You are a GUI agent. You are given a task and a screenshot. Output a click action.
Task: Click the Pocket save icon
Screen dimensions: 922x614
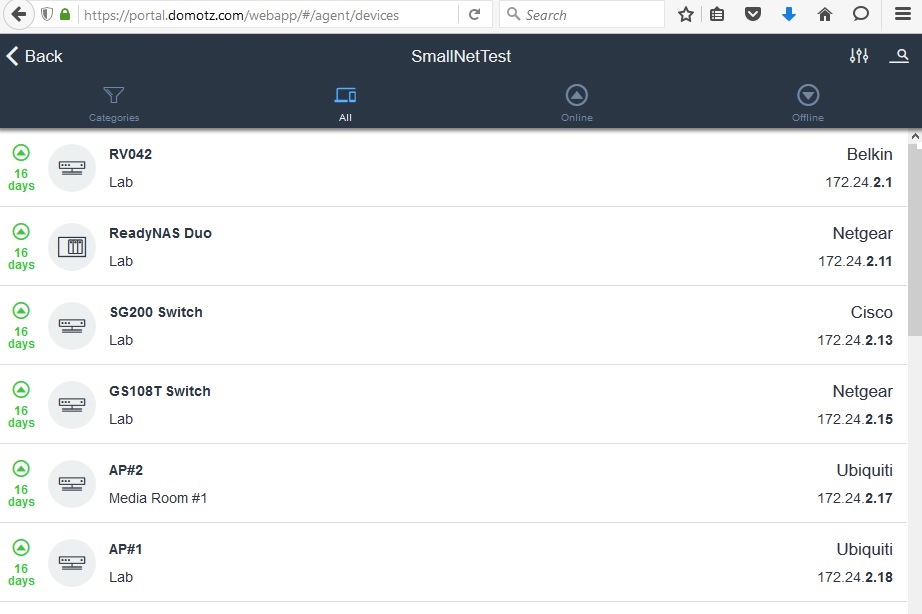point(753,14)
